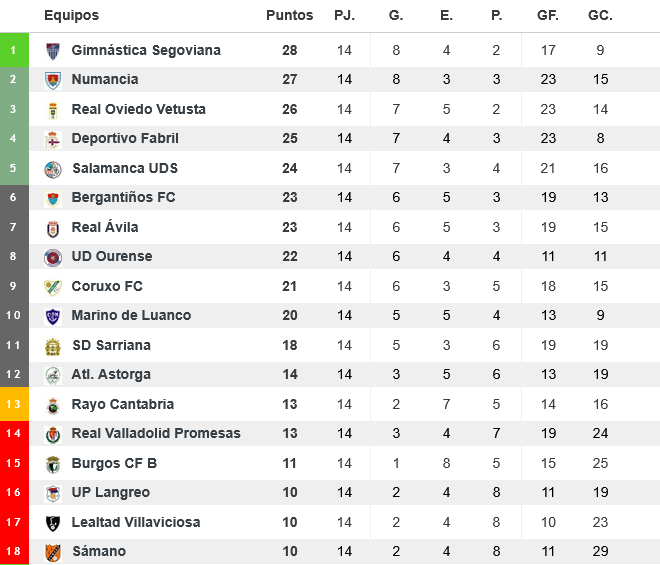Screen dimensions: 660x565
Task: Click the Numancia club badge
Action: [53, 80]
